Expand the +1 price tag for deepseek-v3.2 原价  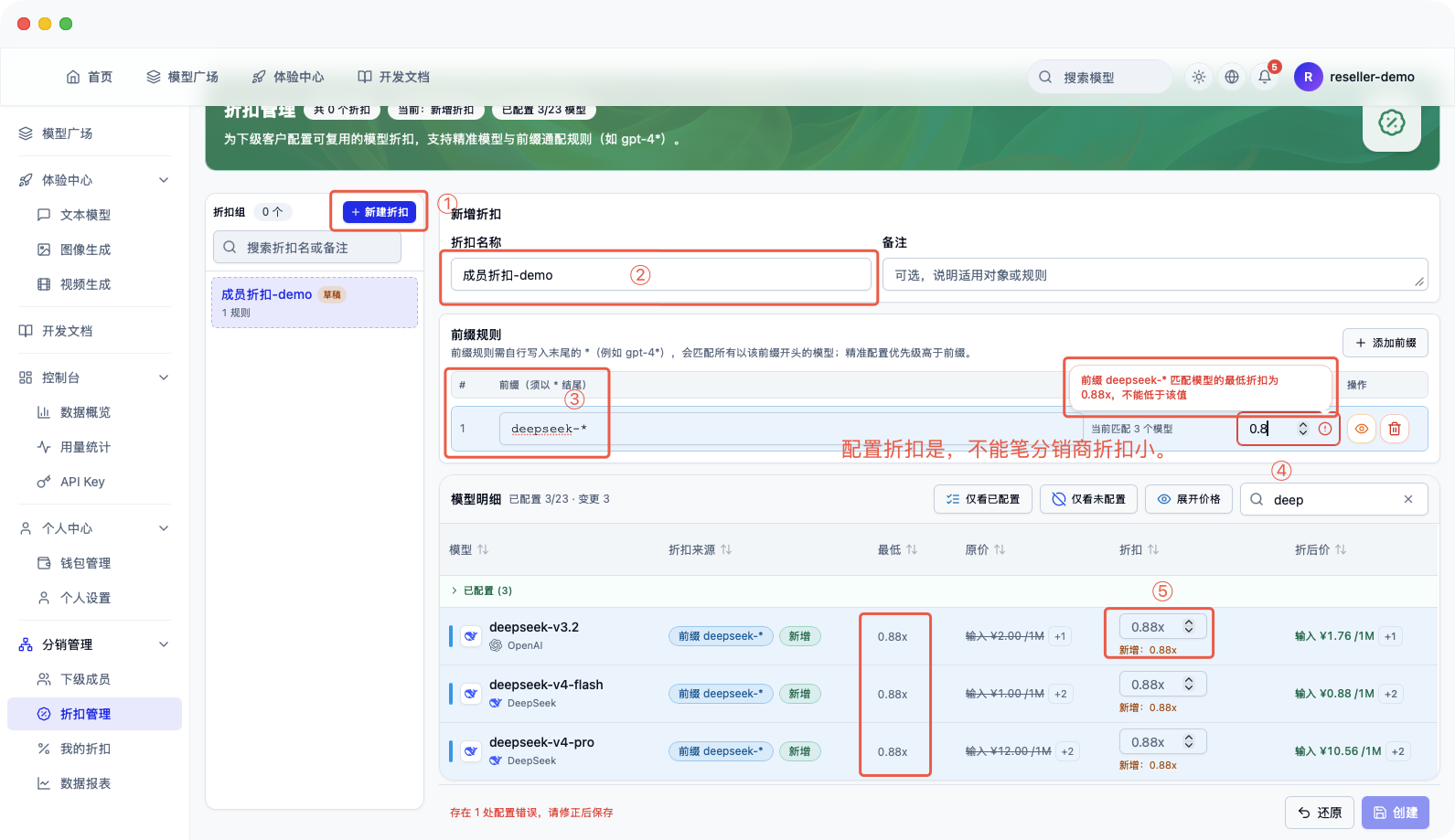1060,636
